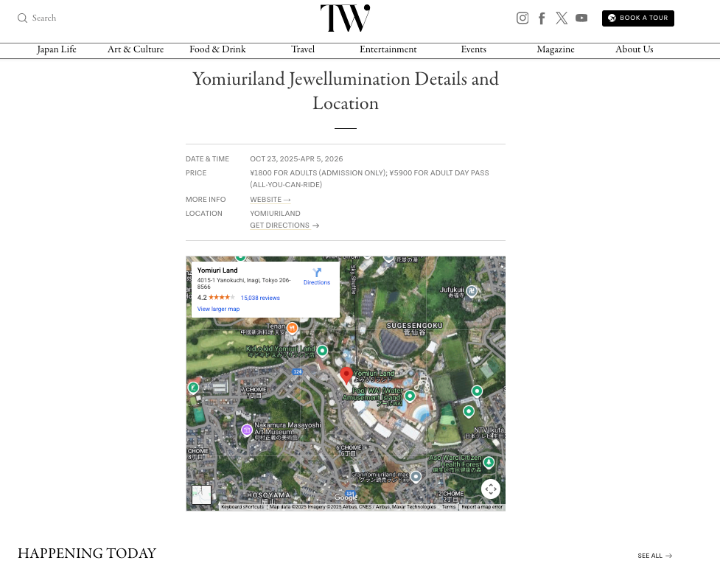Click the Jufukuji temple map marker
Screen dimensions: 720x564
pos(472,291)
